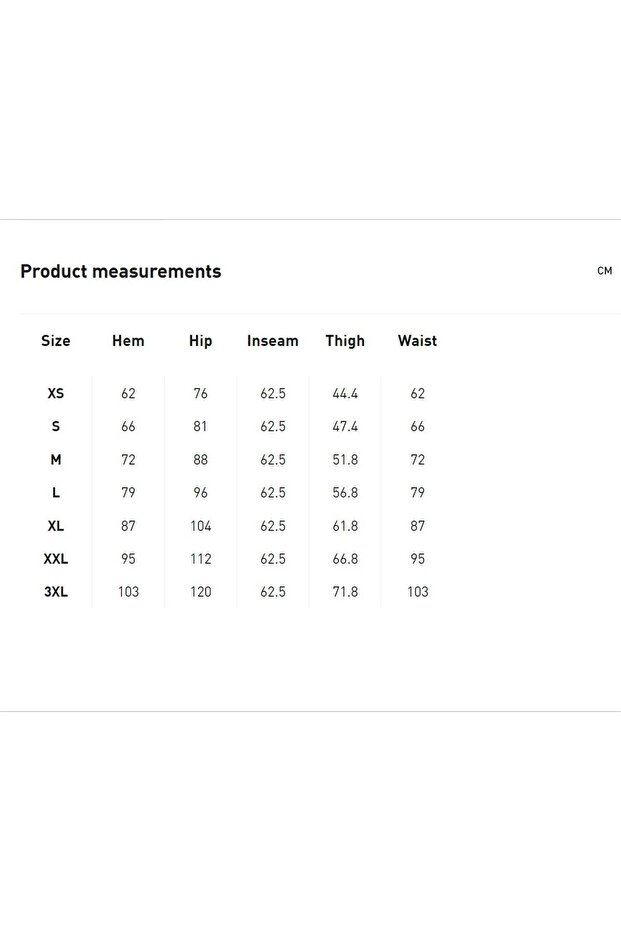Click the Thigh column header
The image size is (621, 931).
coord(345,341)
